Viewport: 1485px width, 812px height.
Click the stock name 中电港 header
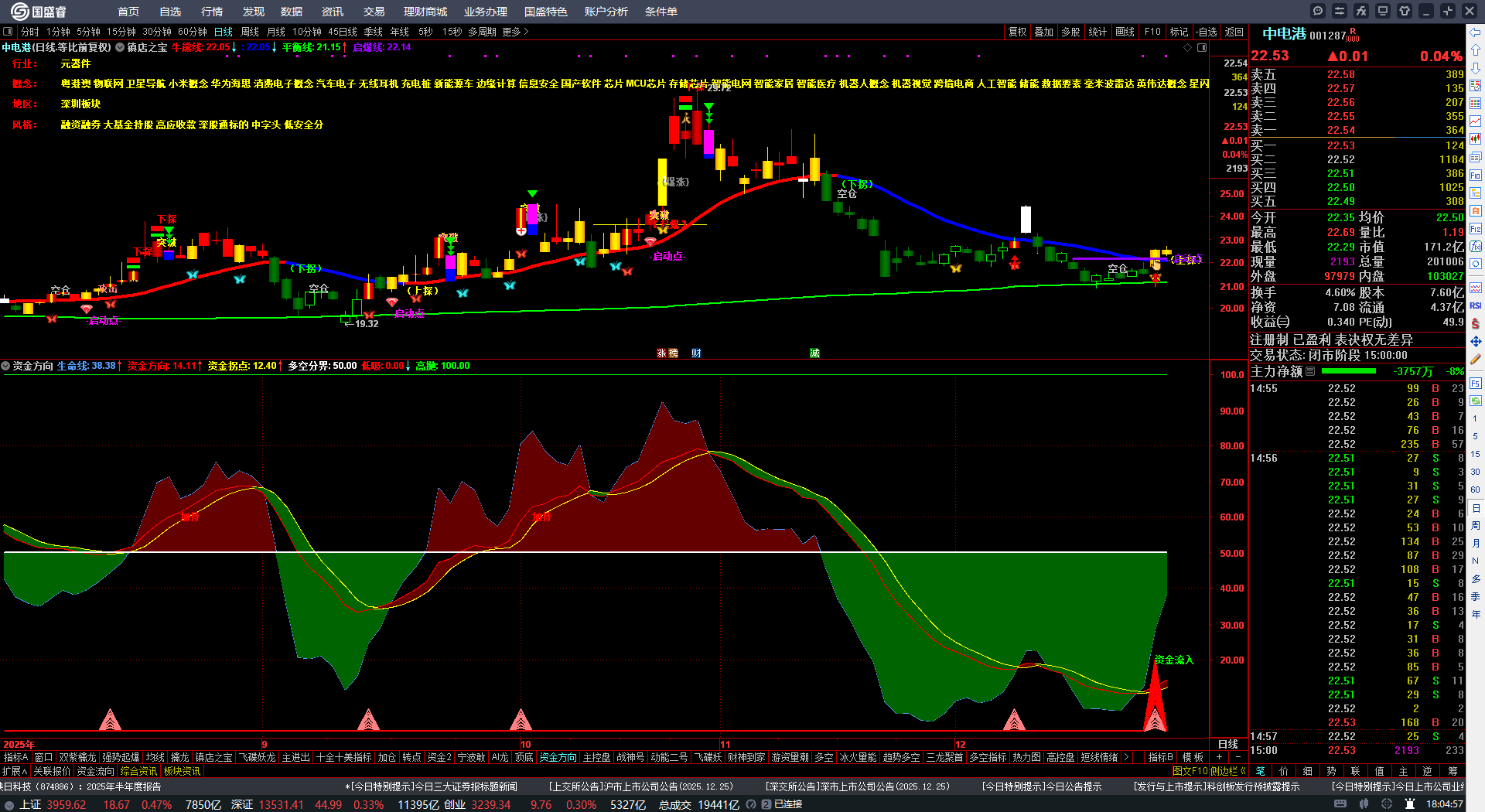tap(1284, 34)
